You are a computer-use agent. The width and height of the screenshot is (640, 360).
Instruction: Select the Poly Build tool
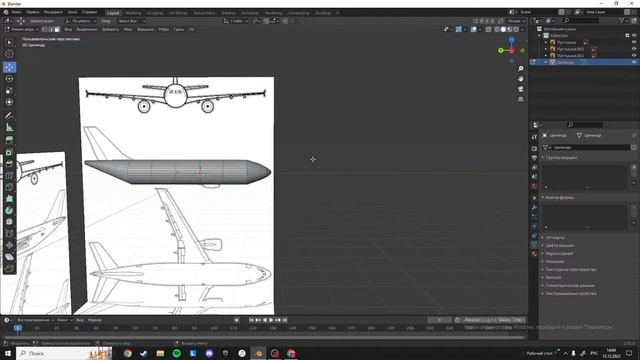[x=9, y=199]
